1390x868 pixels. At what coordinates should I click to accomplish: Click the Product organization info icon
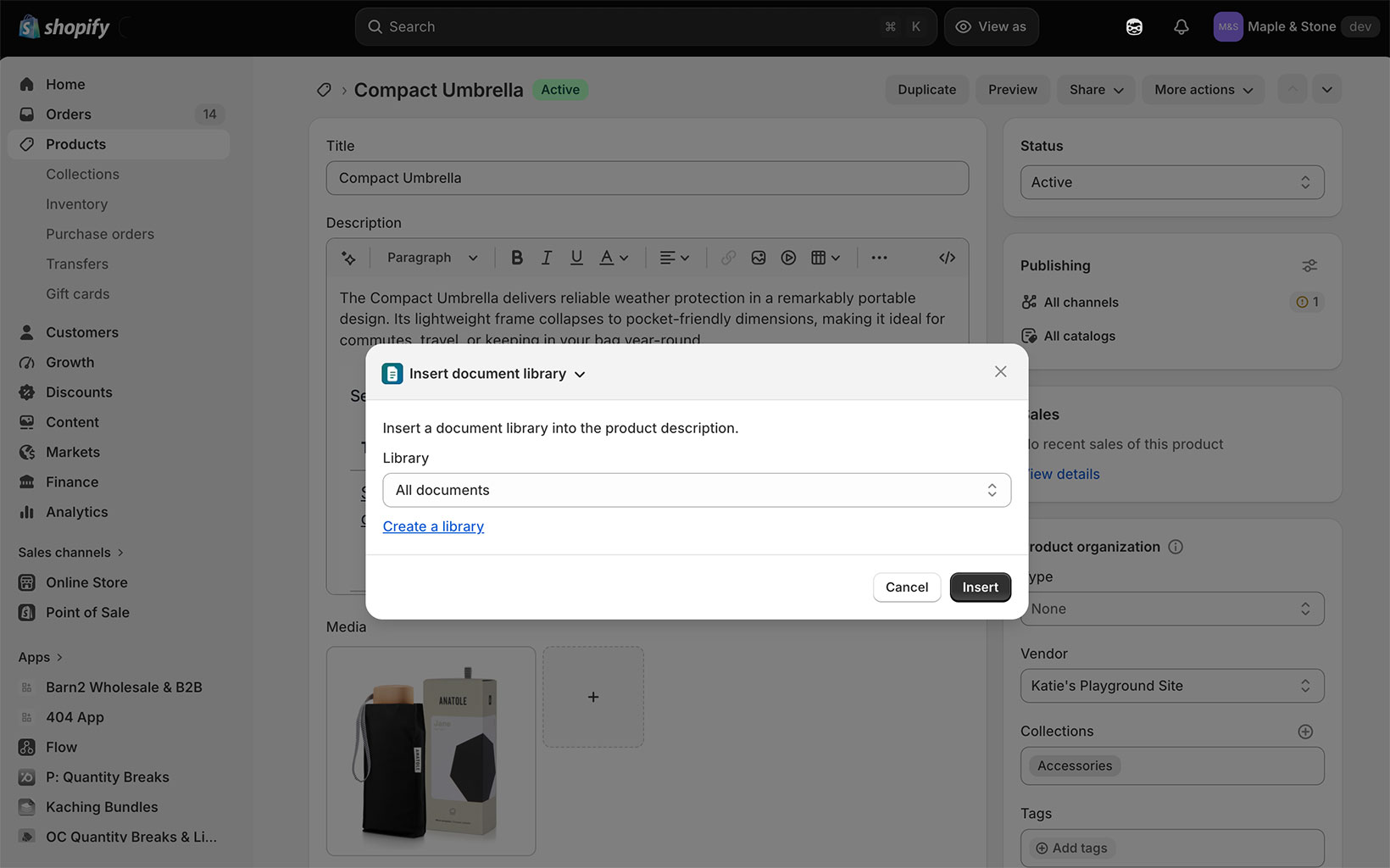(1176, 547)
